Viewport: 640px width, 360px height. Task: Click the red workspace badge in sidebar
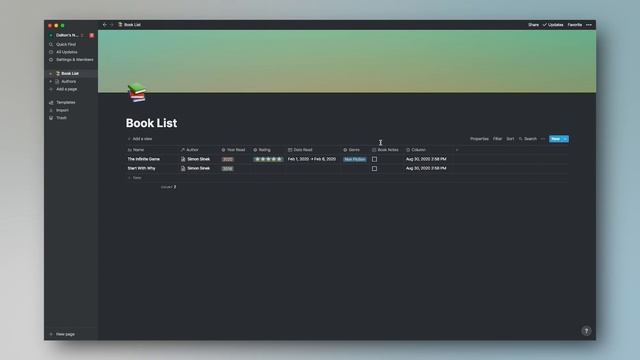coord(92,36)
